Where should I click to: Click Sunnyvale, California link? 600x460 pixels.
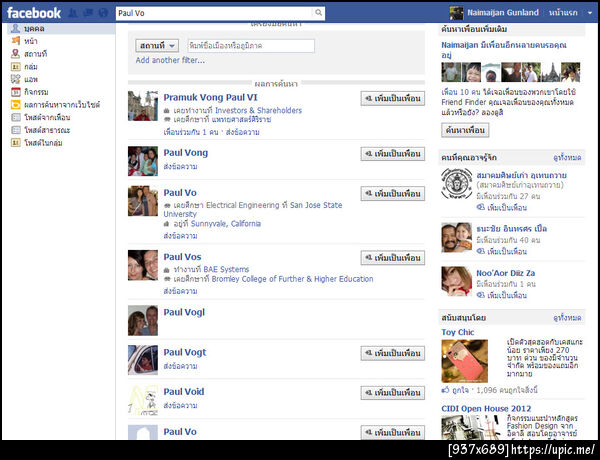pos(226,223)
